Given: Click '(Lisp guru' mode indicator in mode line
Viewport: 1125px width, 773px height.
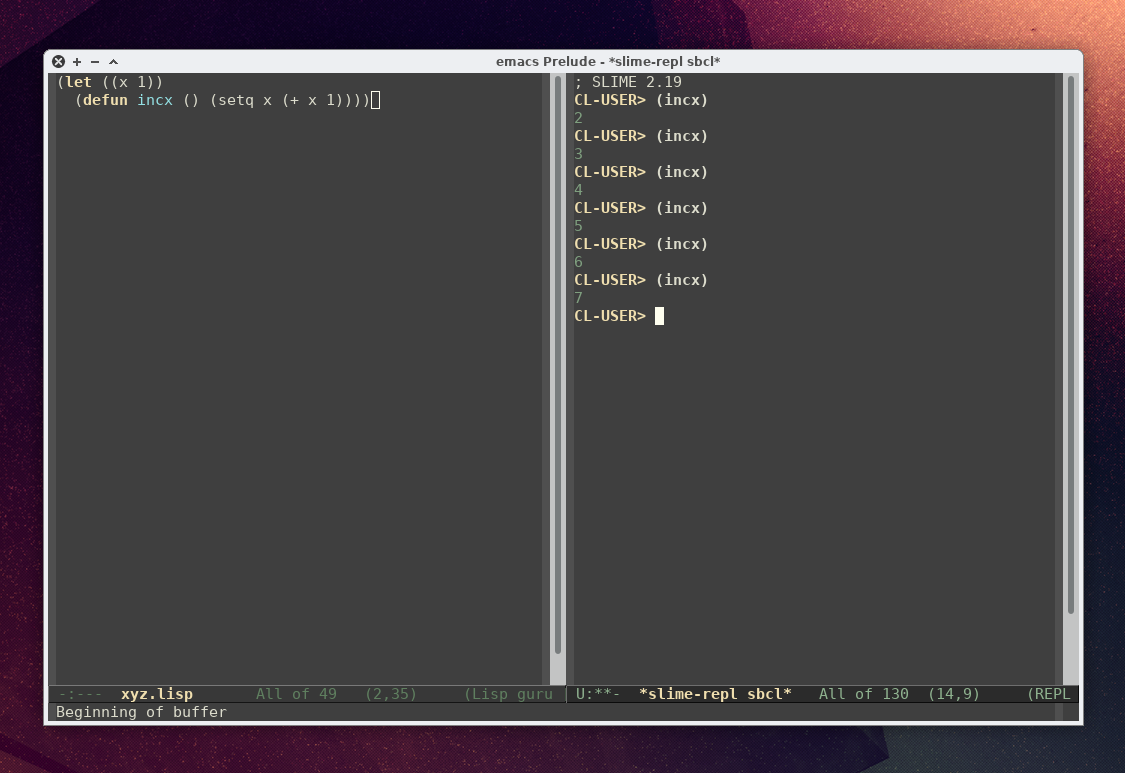Looking at the screenshot, I should point(508,694).
